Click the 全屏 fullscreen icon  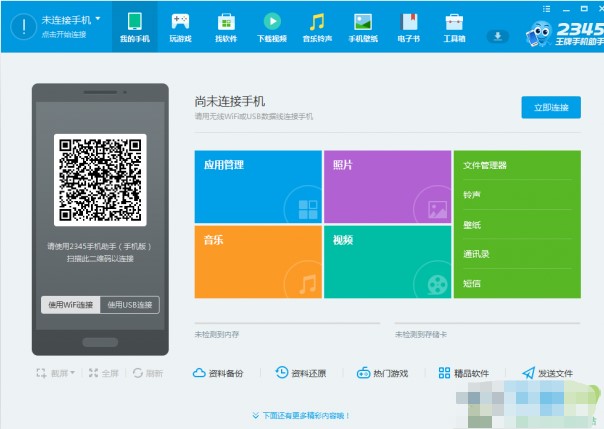coord(93,373)
